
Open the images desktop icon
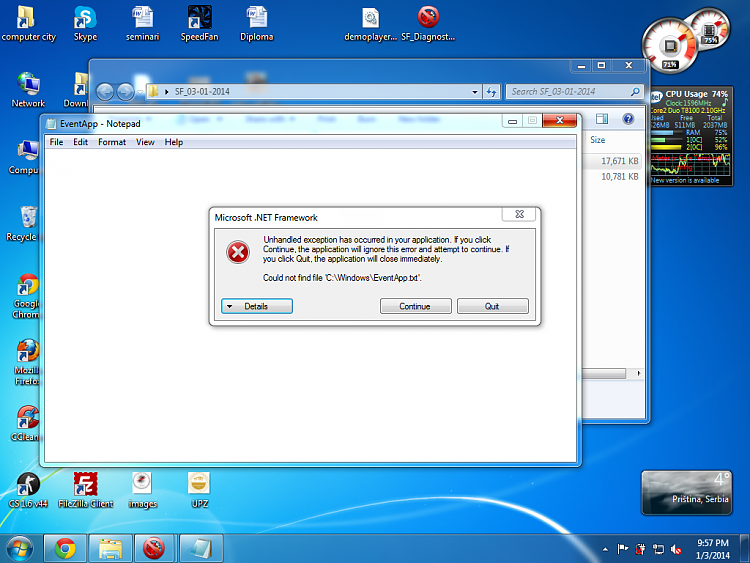point(143,490)
